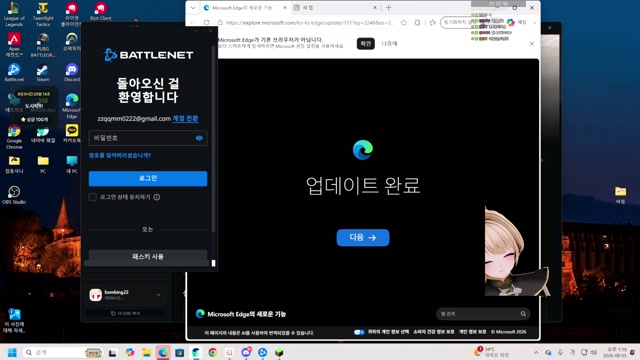640x360 pixels.
Task: Open weather widget in taskbar
Action: coord(491,352)
